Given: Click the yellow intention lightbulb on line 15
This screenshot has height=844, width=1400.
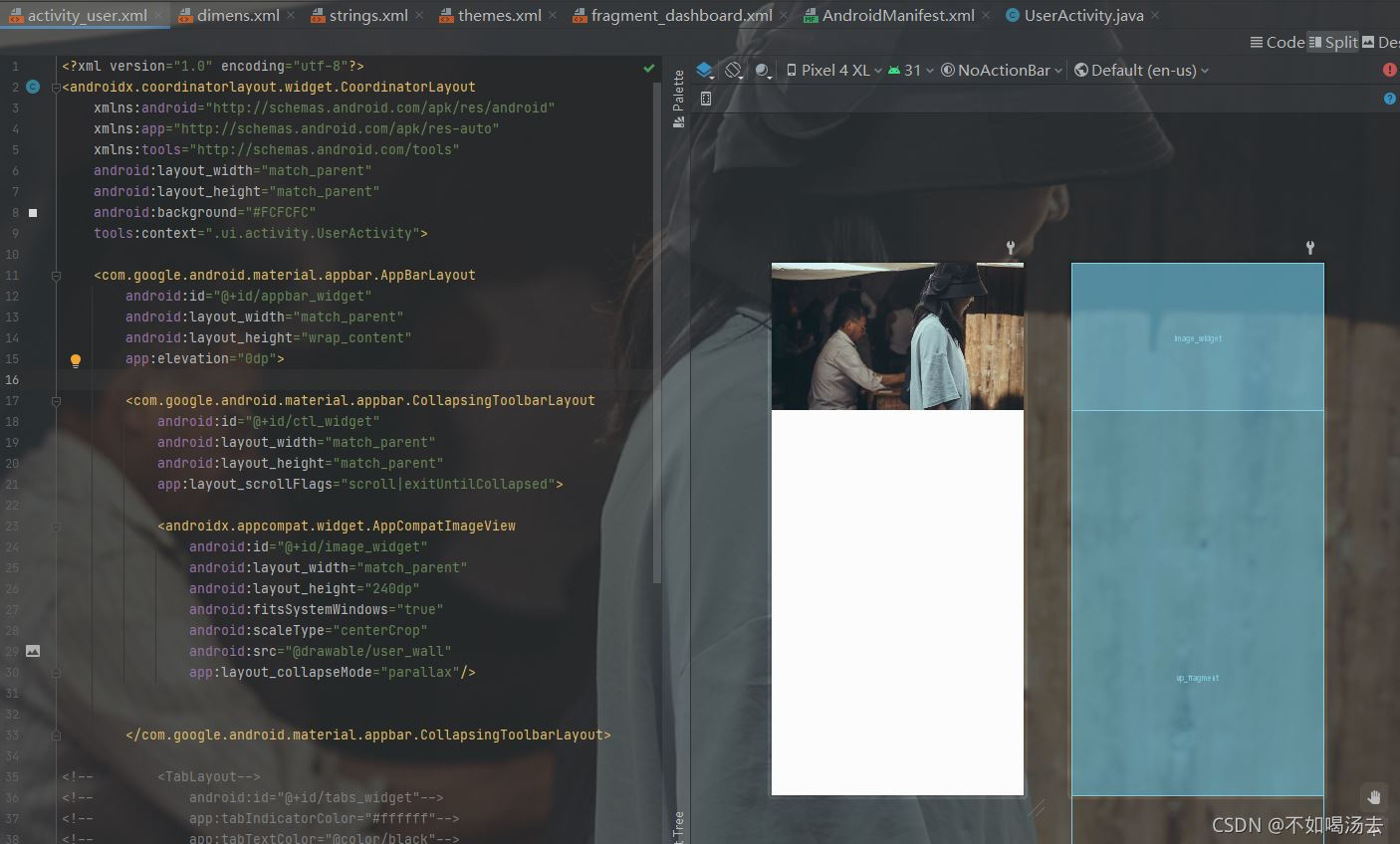Looking at the screenshot, I should (x=75, y=360).
